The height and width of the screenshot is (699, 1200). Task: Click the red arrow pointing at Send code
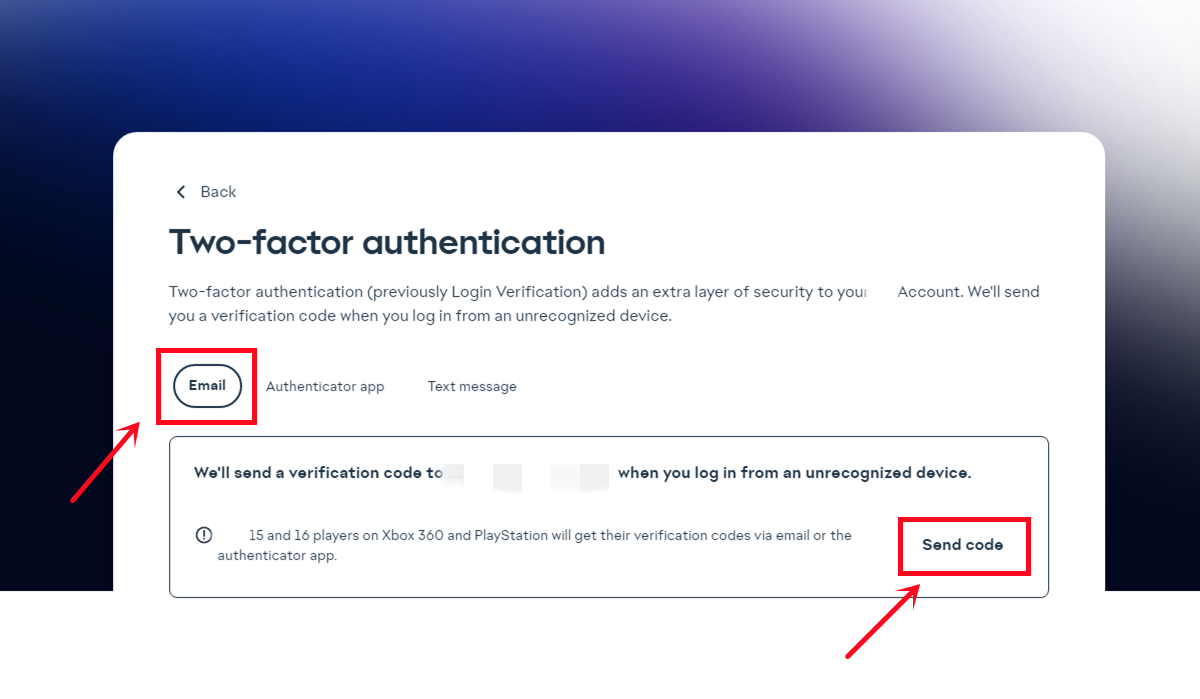(x=883, y=621)
